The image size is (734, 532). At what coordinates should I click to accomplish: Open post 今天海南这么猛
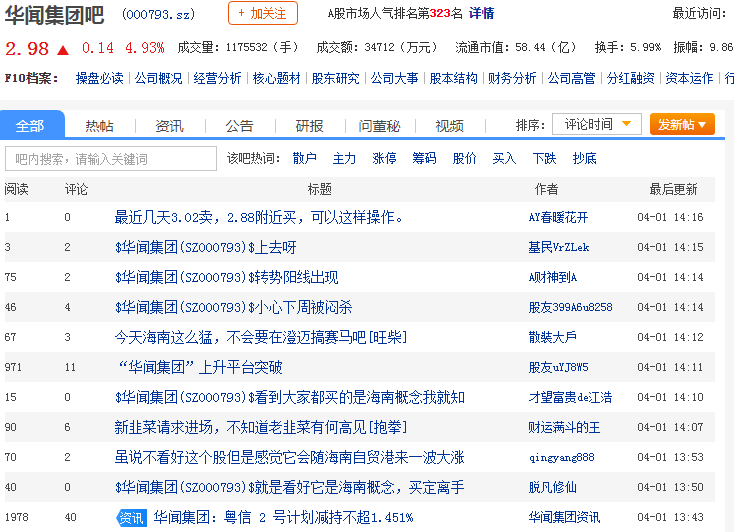pyautogui.click(x=261, y=337)
